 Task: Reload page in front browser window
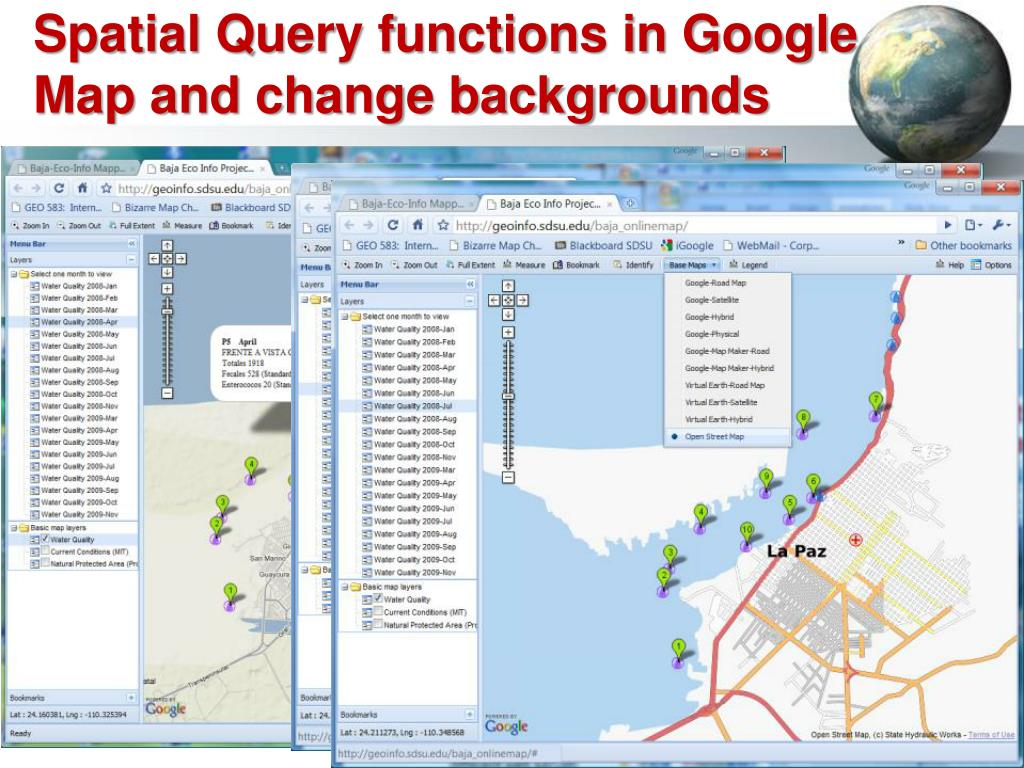click(x=392, y=225)
